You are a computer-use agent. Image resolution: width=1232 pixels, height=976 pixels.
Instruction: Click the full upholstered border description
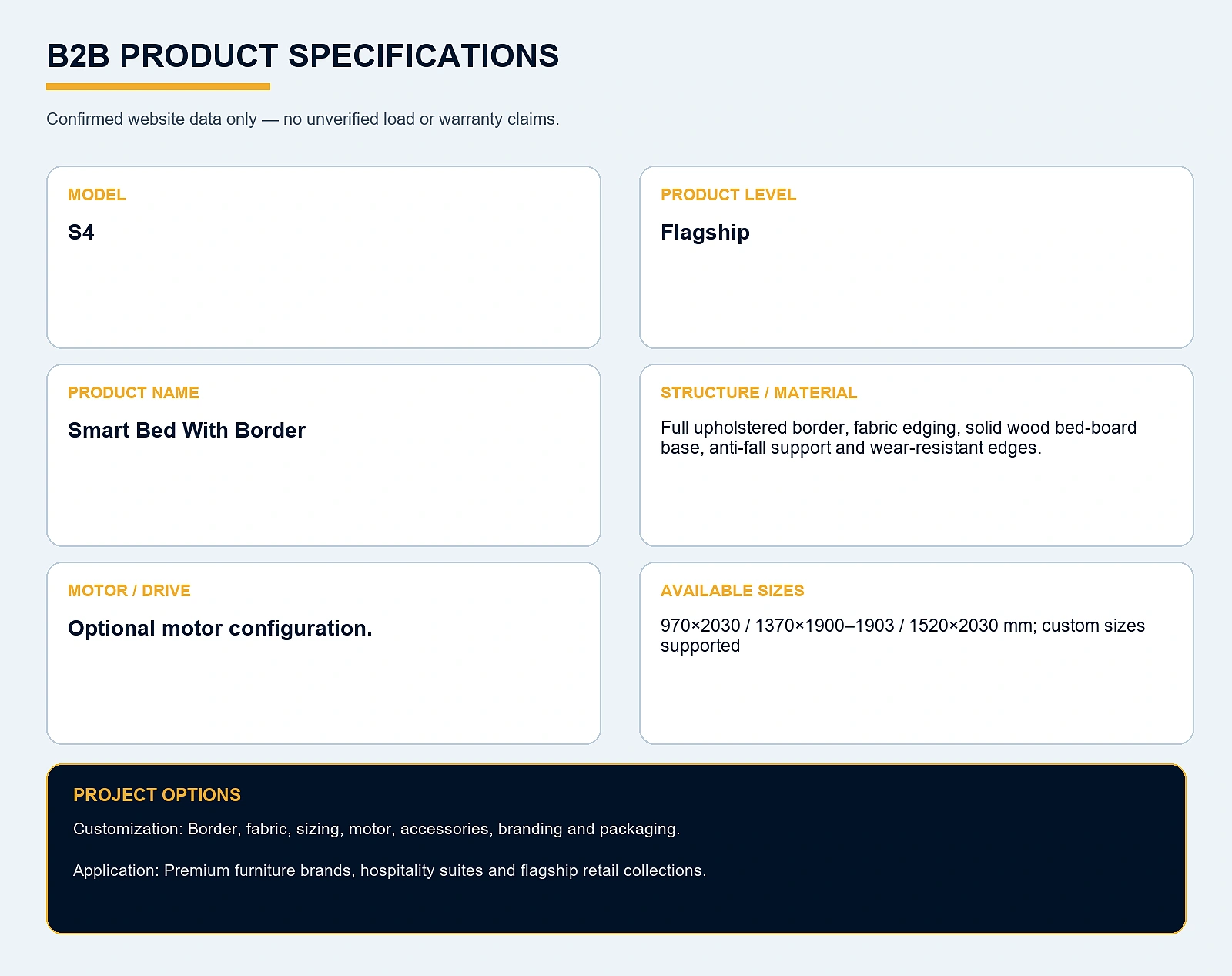point(899,438)
